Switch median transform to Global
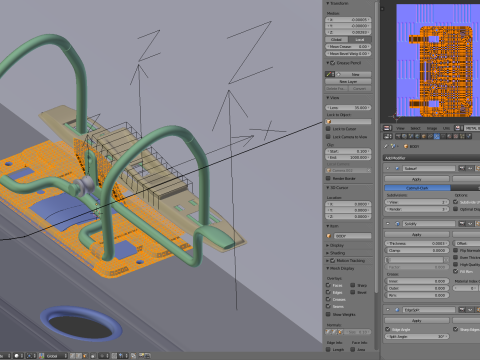The height and width of the screenshot is (360, 480). tap(336, 39)
